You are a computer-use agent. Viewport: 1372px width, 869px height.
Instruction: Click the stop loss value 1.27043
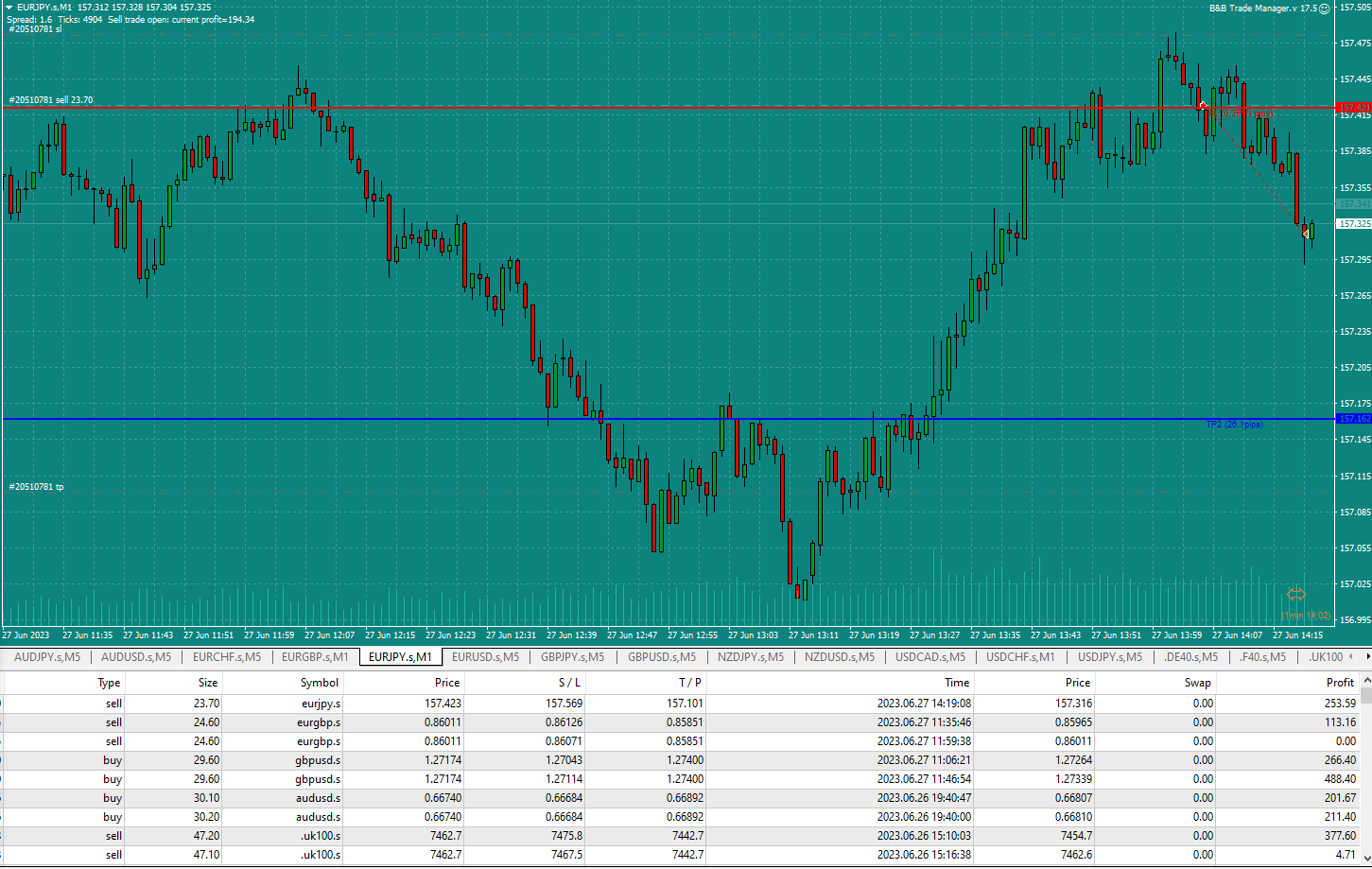point(564,760)
